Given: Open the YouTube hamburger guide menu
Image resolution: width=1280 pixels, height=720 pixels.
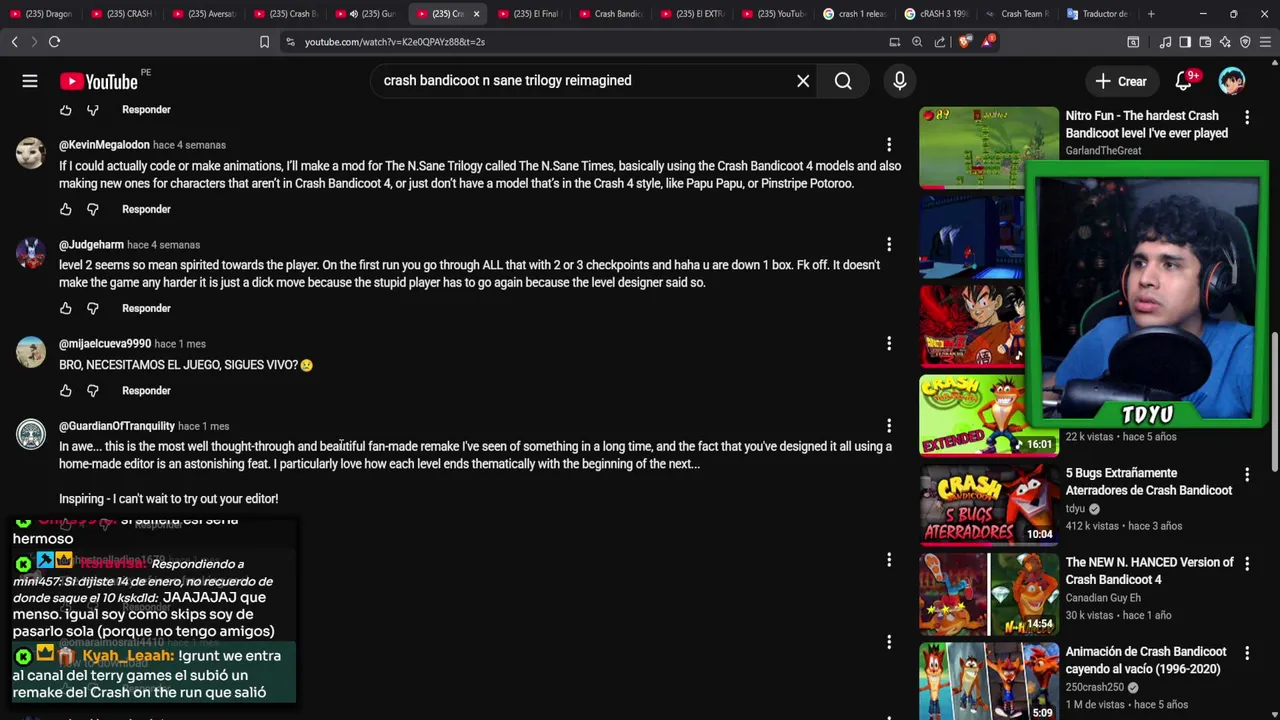Looking at the screenshot, I should [x=30, y=81].
